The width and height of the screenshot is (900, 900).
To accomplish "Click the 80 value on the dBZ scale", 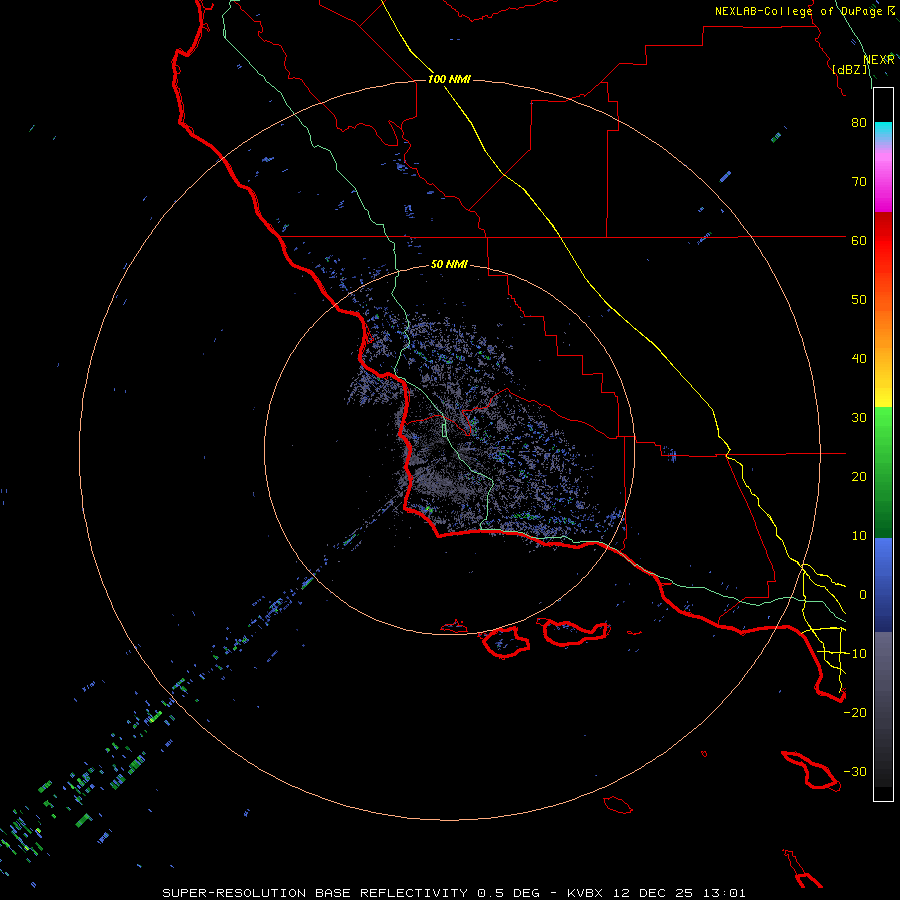I will click(859, 122).
